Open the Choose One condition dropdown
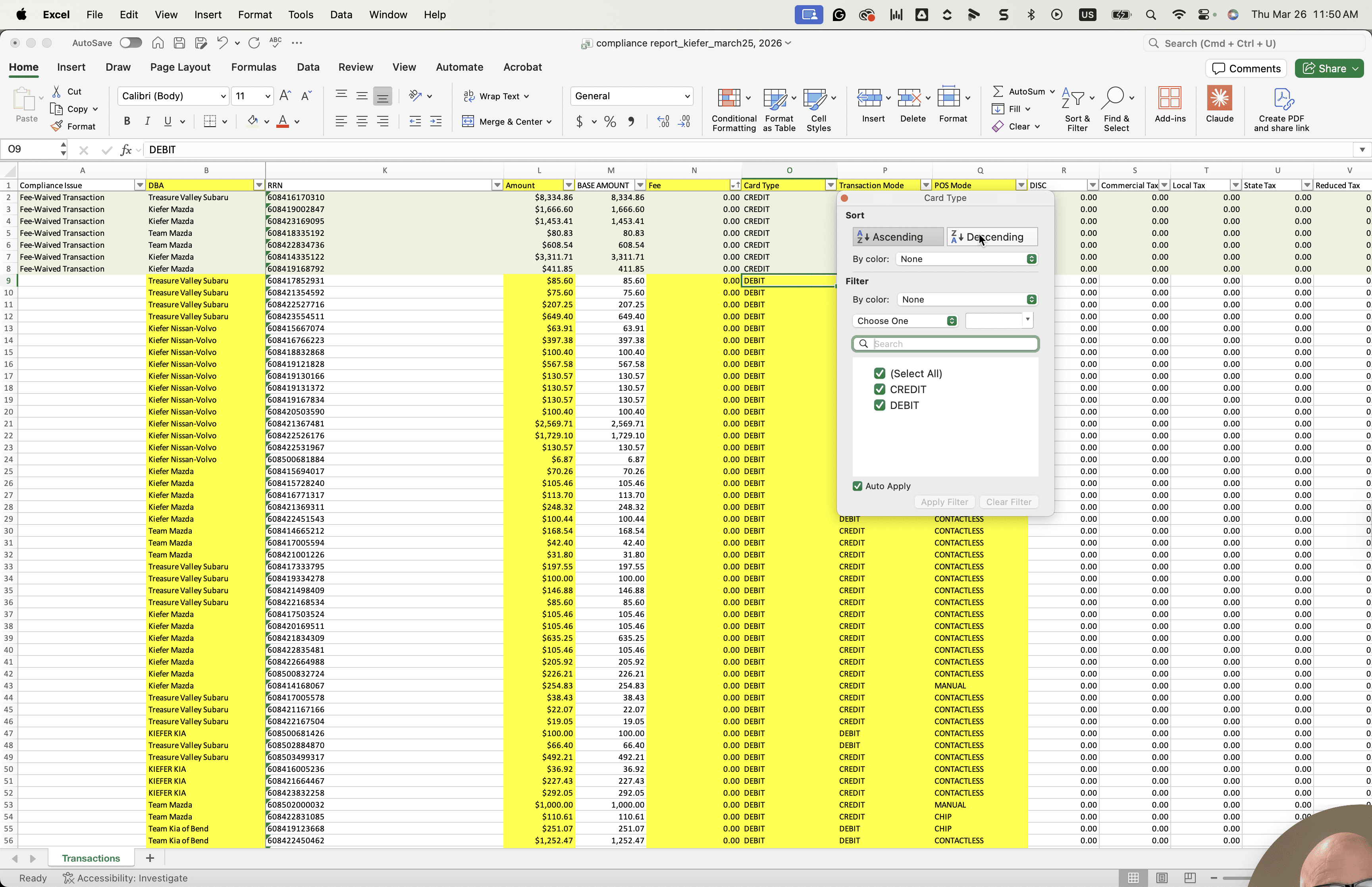Image resolution: width=1372 pixels, height=887 pixels. coord(904,321)
